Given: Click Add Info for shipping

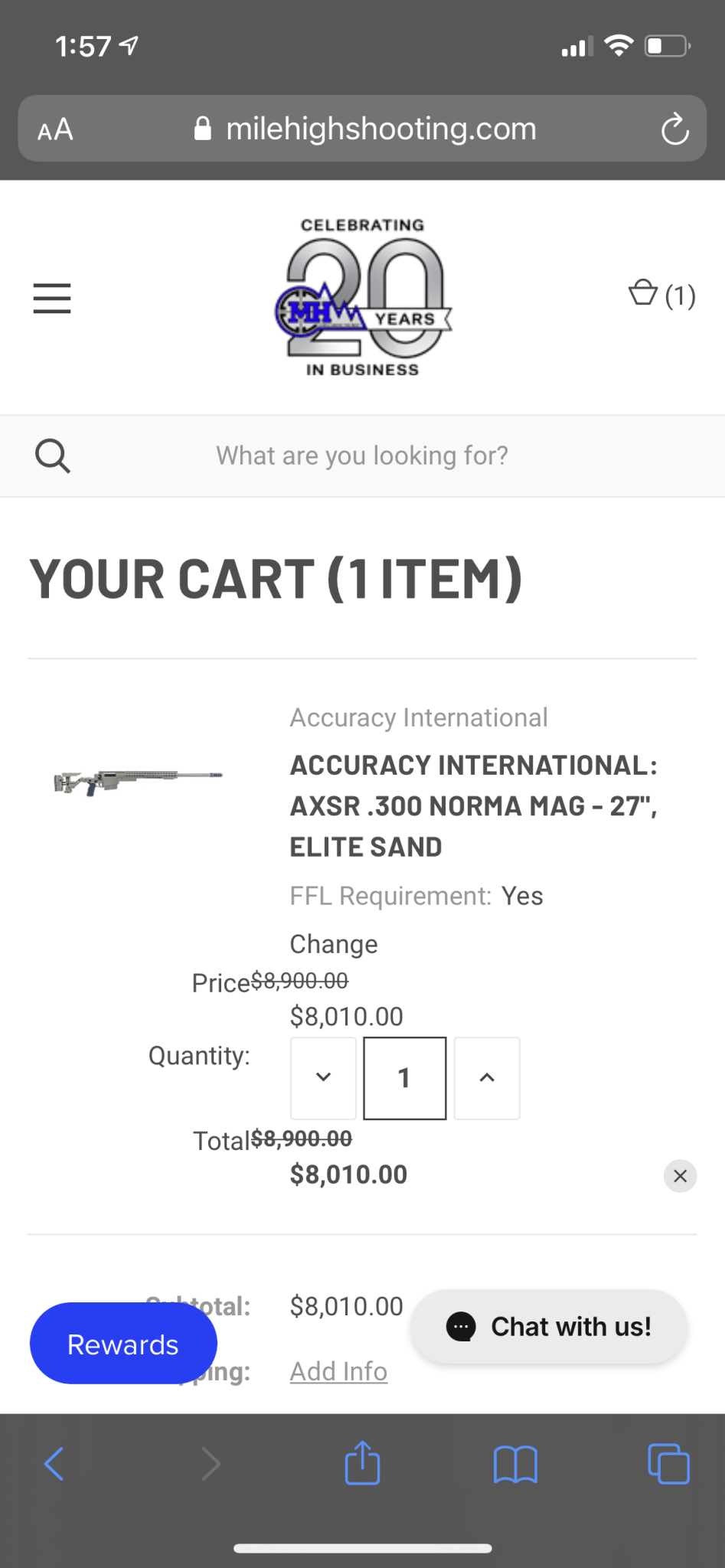Looking at the screenshot, I should tap(338, 1371).
